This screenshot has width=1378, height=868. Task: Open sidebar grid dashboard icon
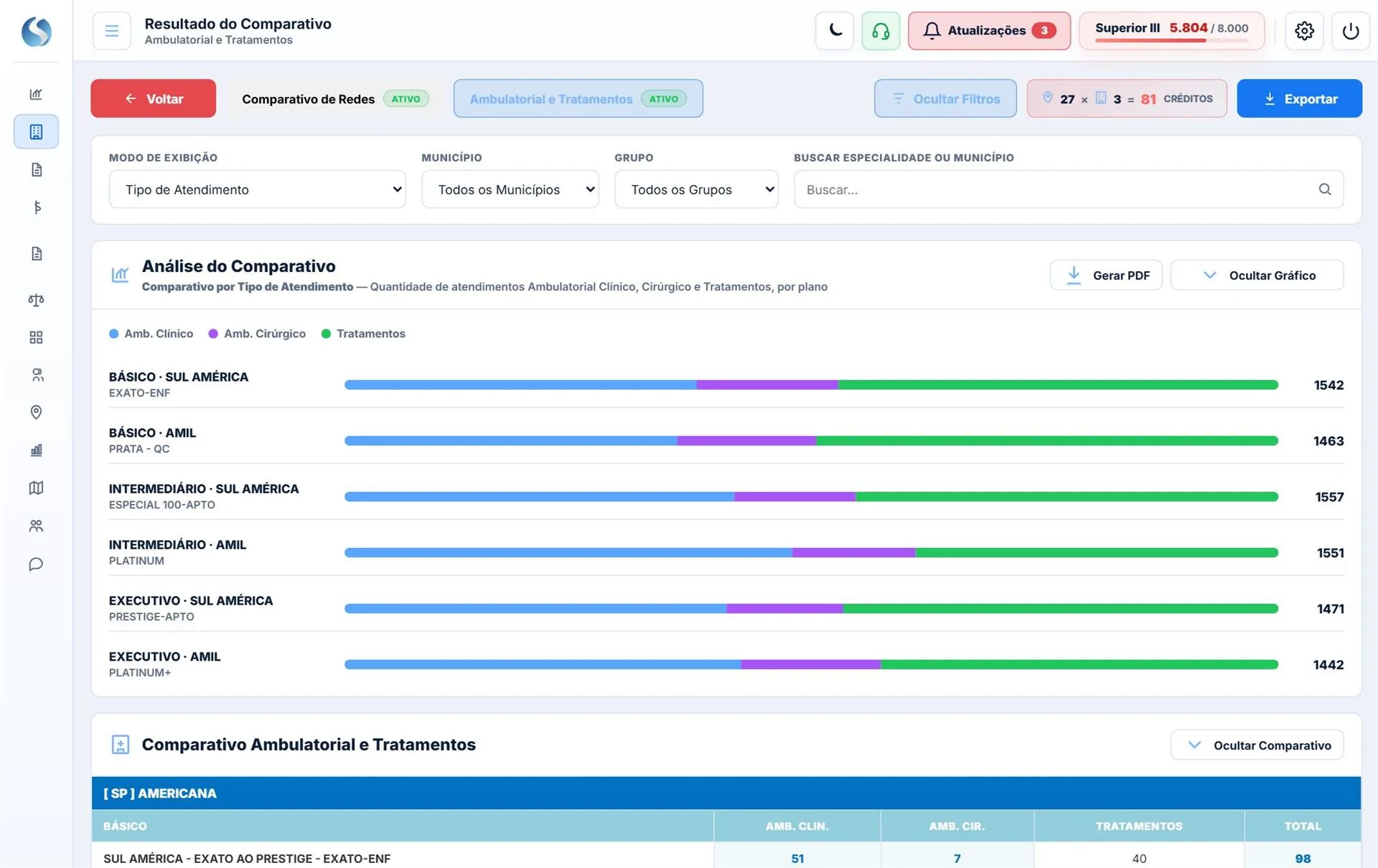click(x=36, y=337)
